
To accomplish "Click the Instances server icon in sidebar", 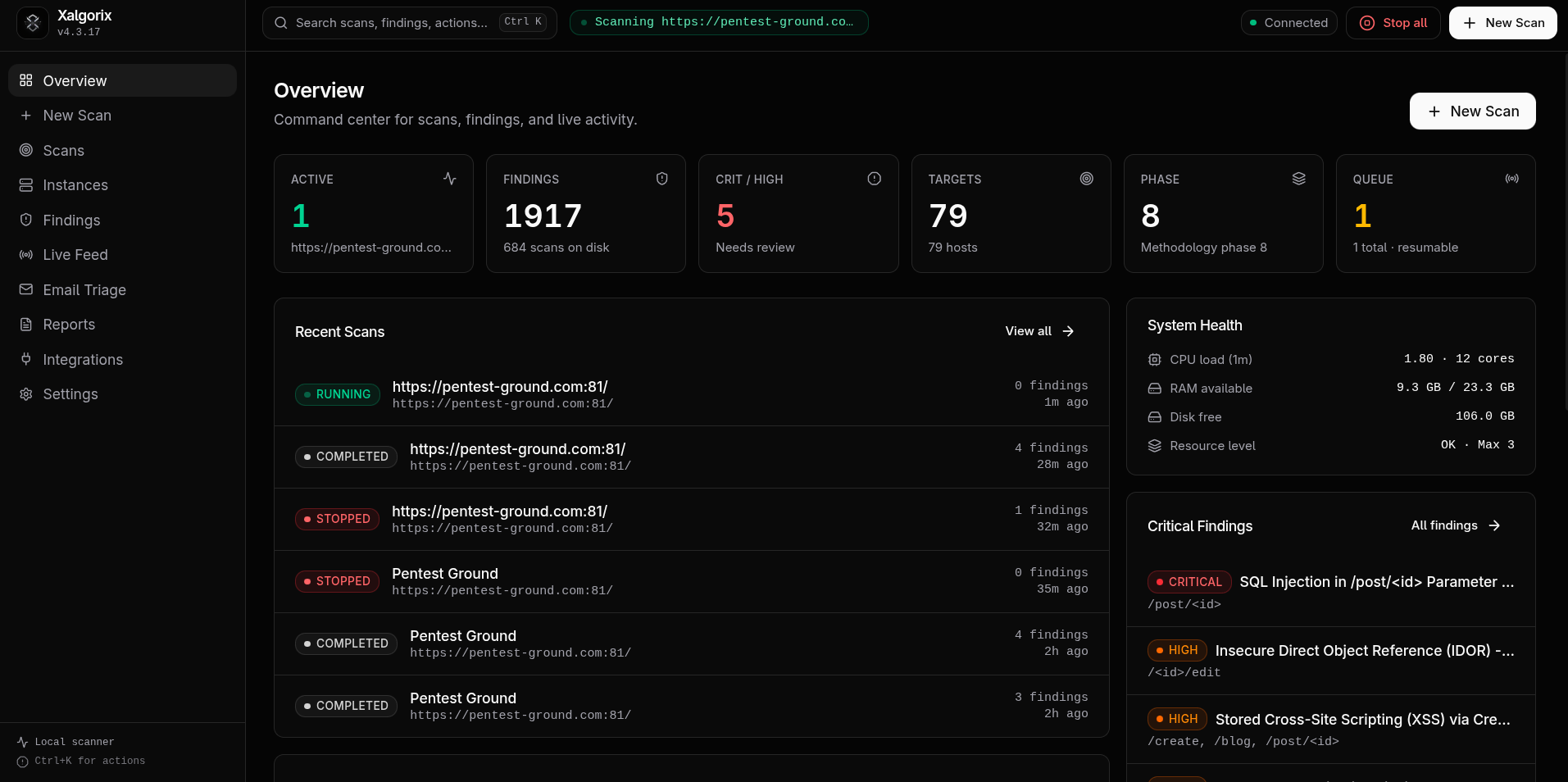I will [26, 185].
